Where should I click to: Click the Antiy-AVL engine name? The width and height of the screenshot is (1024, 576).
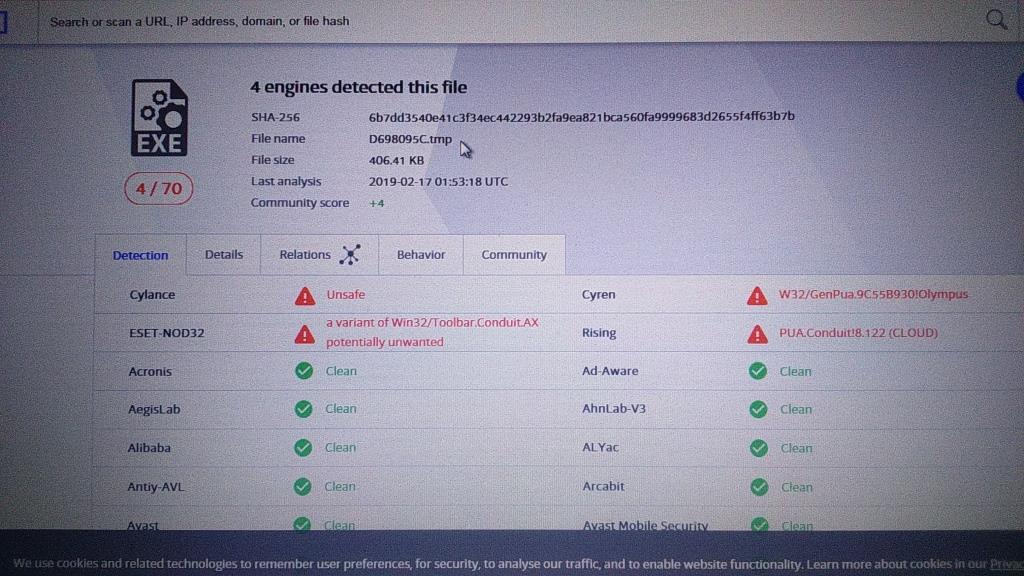tap(155, 487)
